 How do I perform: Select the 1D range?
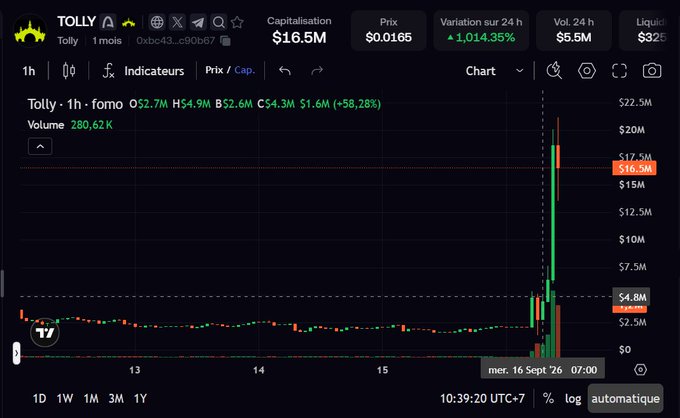[x=39, y=398]
